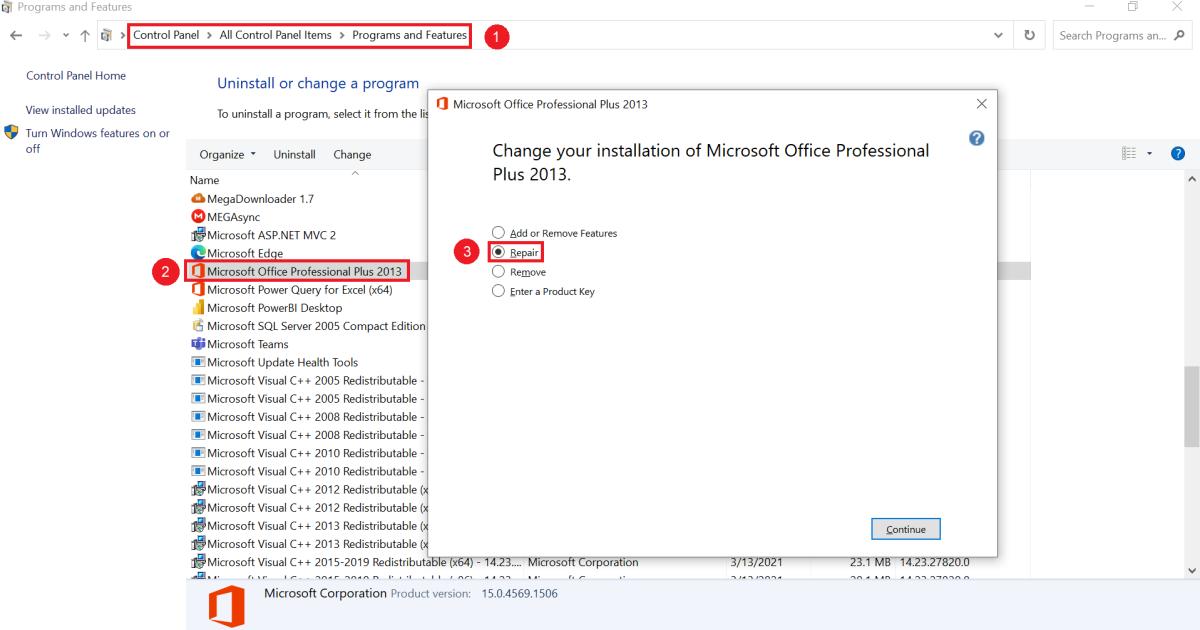The height and width of the screenshot is (630, 1200).
Task: Click the Microsoft Teams icon
Action: (x=198, y=344)
